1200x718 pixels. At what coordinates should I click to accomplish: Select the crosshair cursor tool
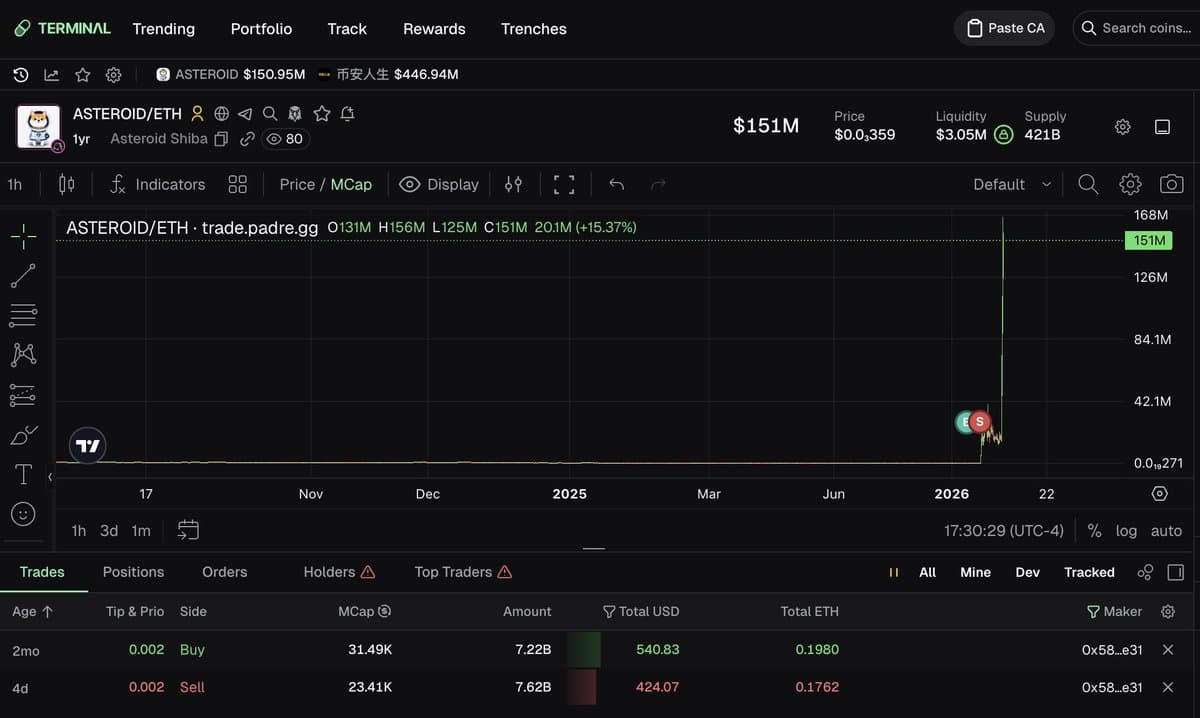coord(22,237)
